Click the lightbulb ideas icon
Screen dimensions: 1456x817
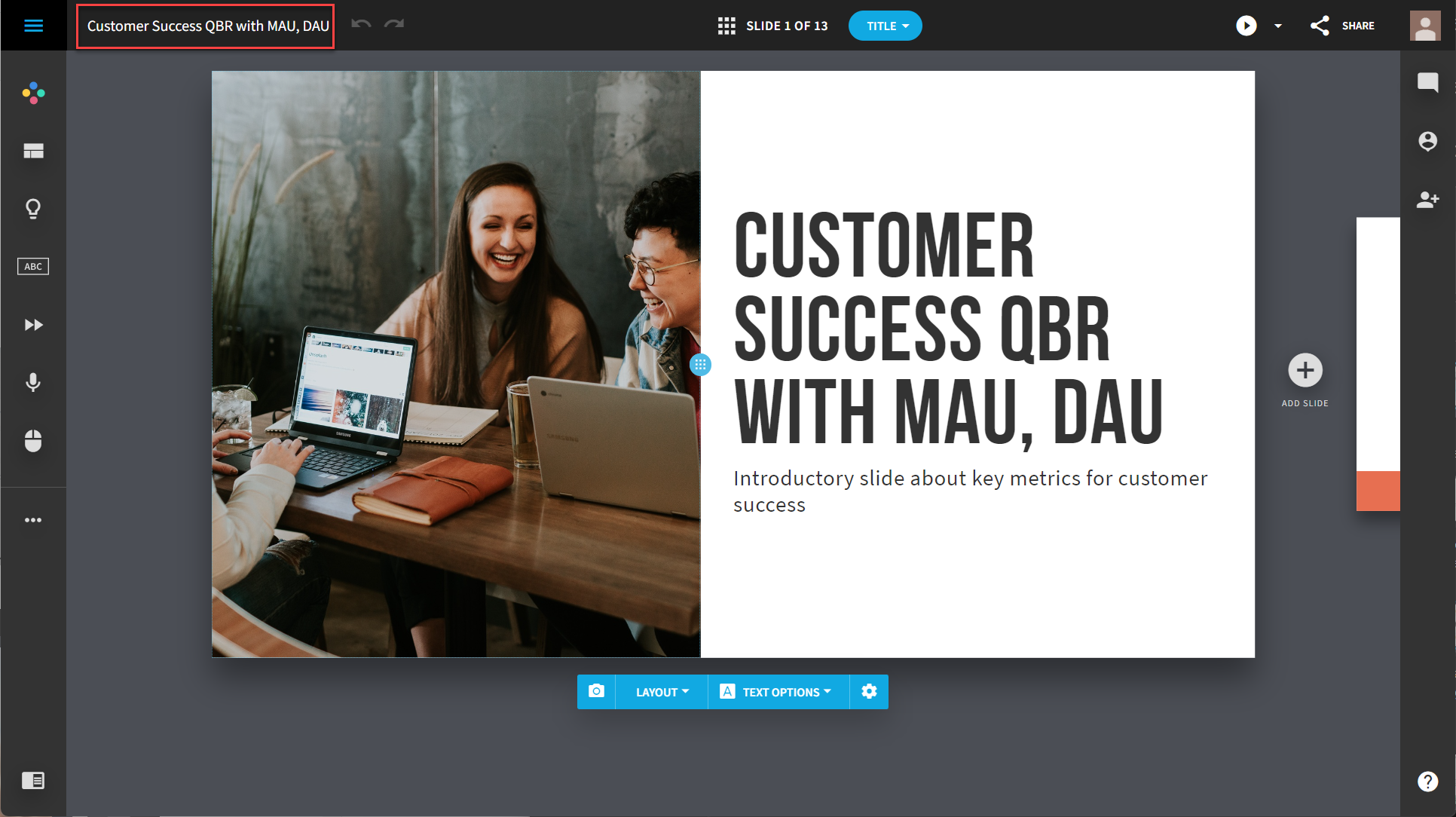[x=33, y=209]
